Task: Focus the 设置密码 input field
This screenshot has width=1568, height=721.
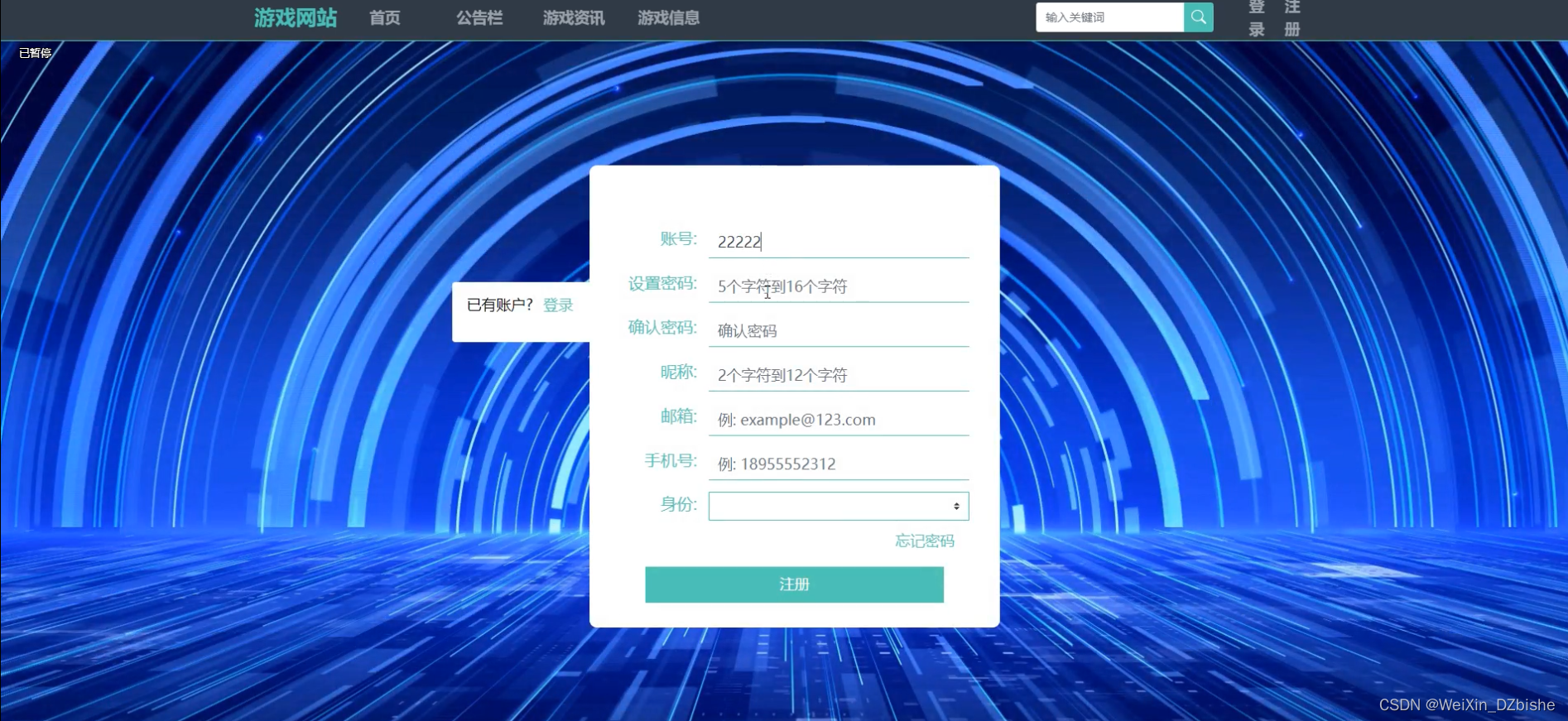Action: 839,286
